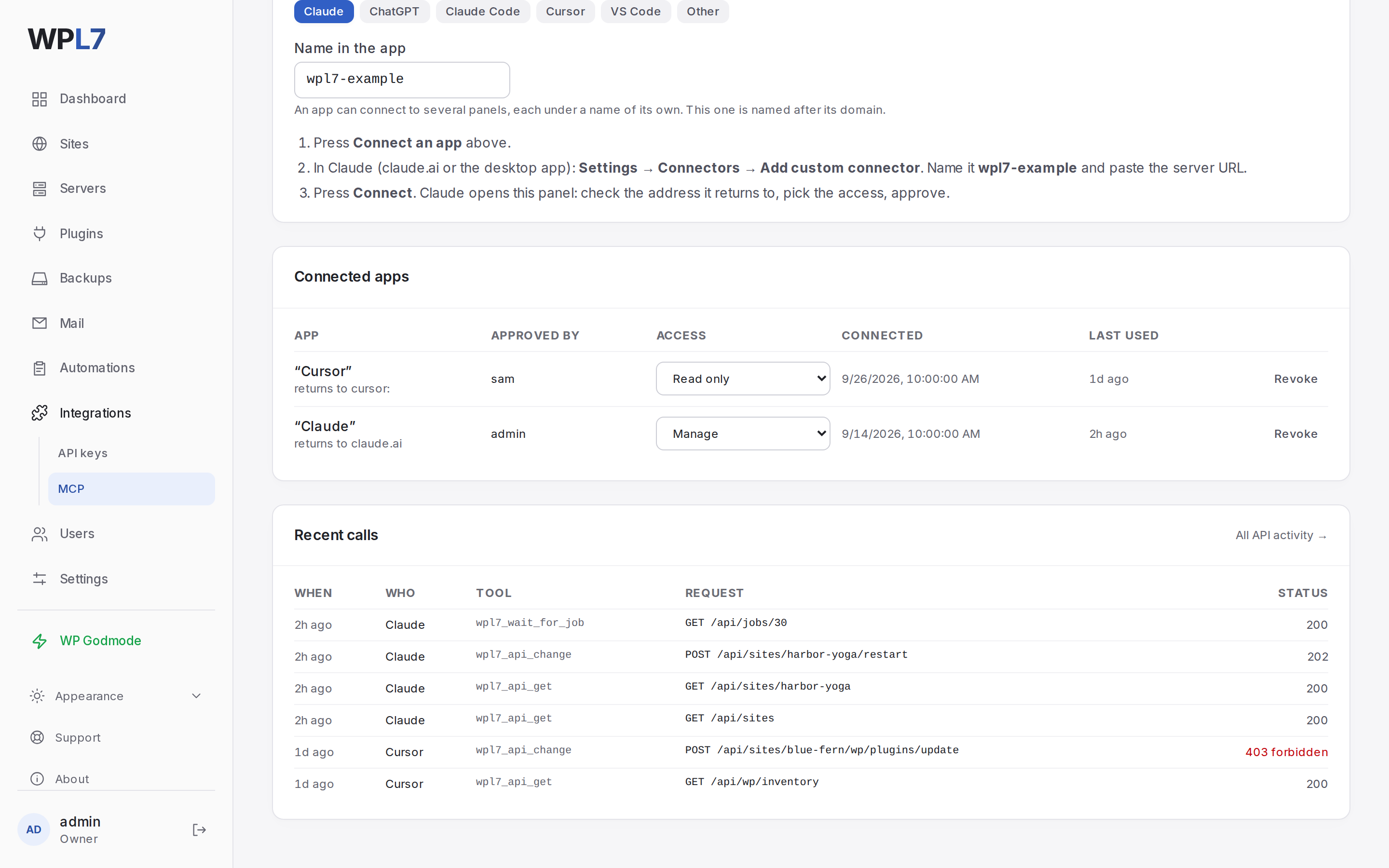This screenshot has width=1389, height=868.
Task: Open the Cursor access dropdown showing Read only
Action: click(743, 379)
